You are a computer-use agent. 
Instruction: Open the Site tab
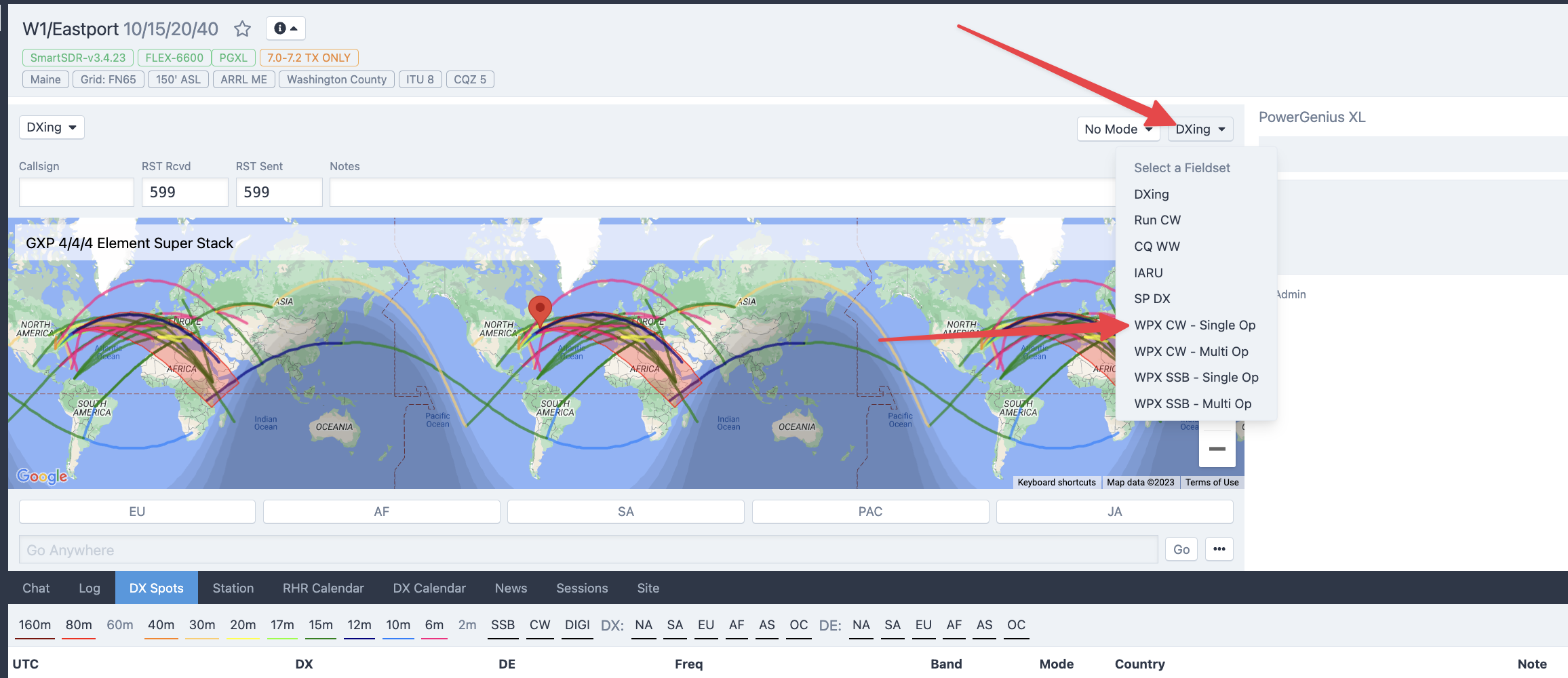pyautogui.click(x=648, y=588)
